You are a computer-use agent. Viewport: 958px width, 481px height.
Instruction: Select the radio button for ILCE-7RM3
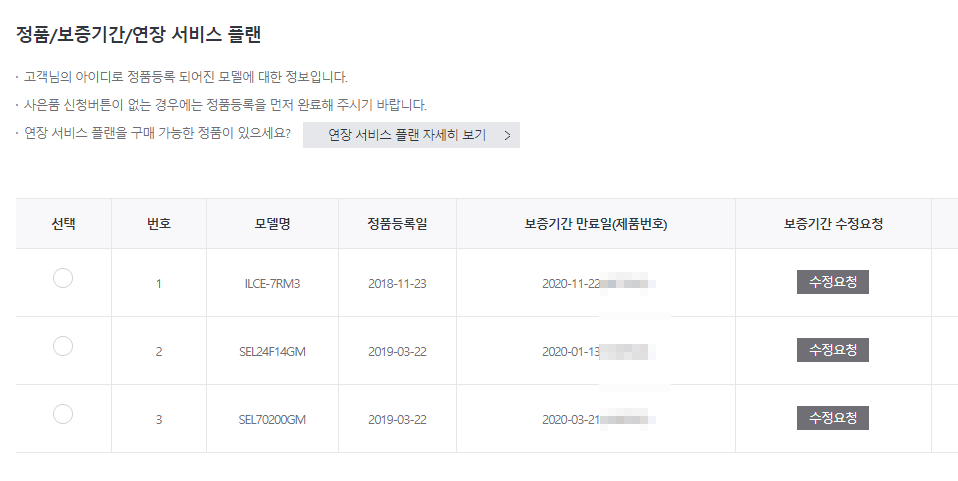[63, 278]
